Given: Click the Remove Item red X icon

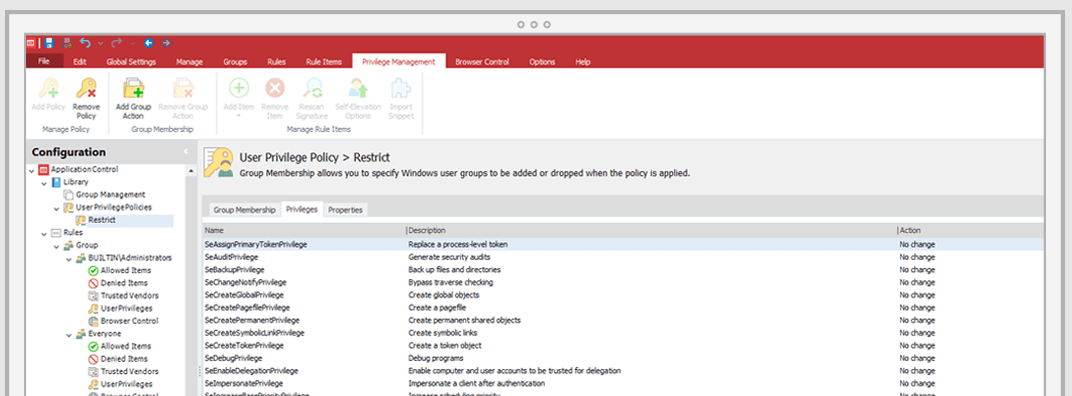Looking at the screenshot, I should (275, 88).
